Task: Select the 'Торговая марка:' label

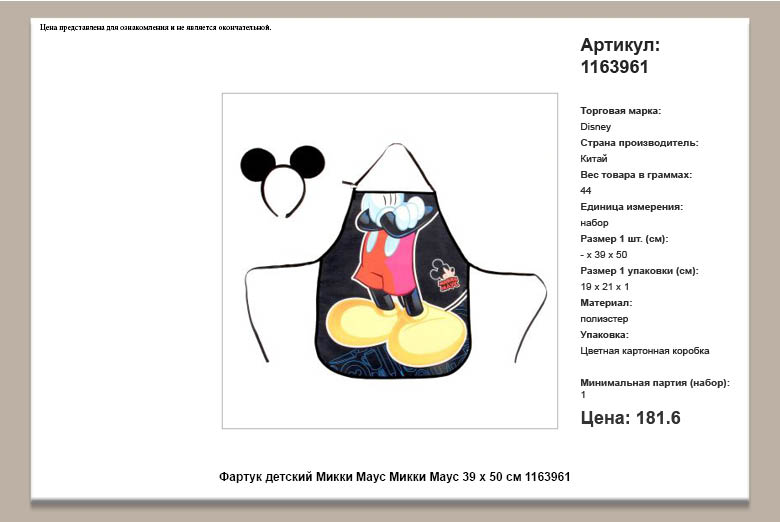Action: (620, 111)
